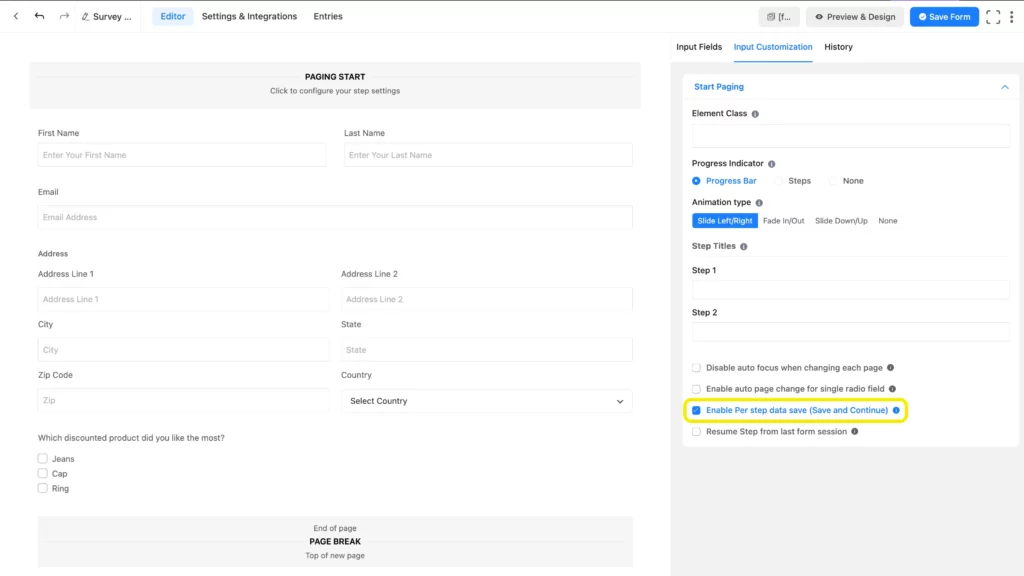Image resolution: width=1024 pixels, height=576 pixels.
Task: Click the Step 1 title input
Action: click(850, 290)
